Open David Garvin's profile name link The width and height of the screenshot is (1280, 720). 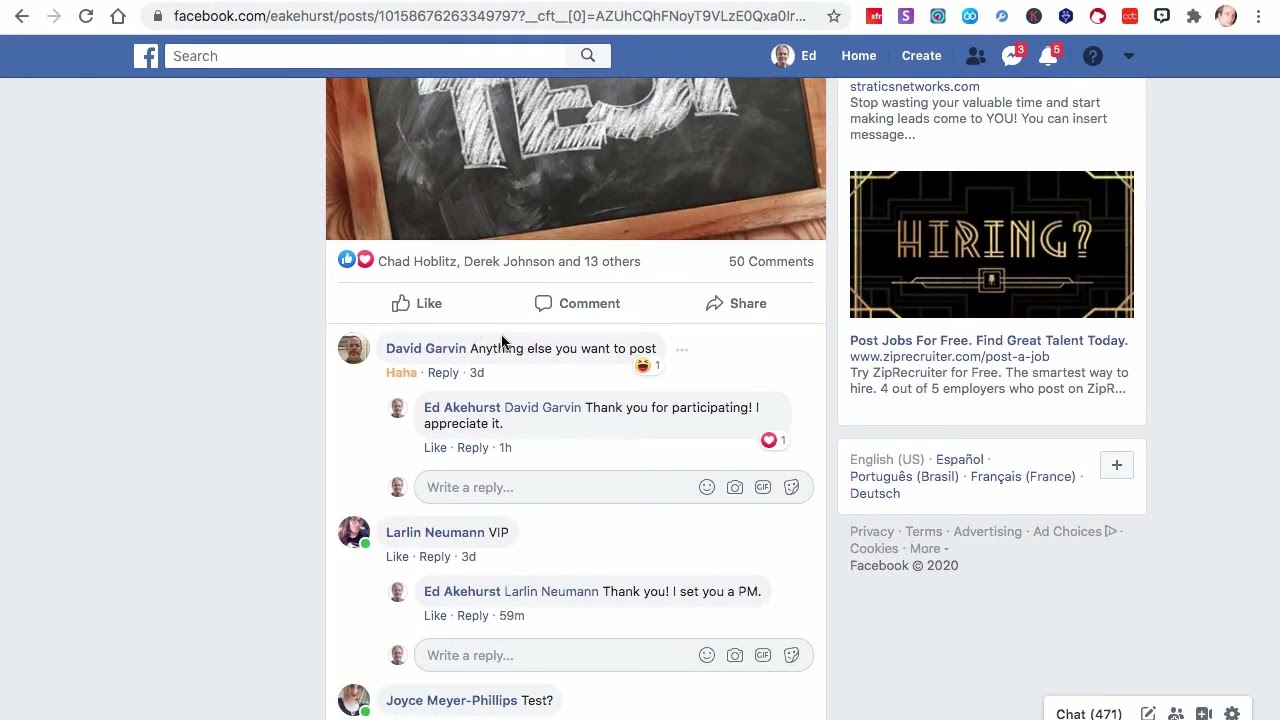point(426,348)
